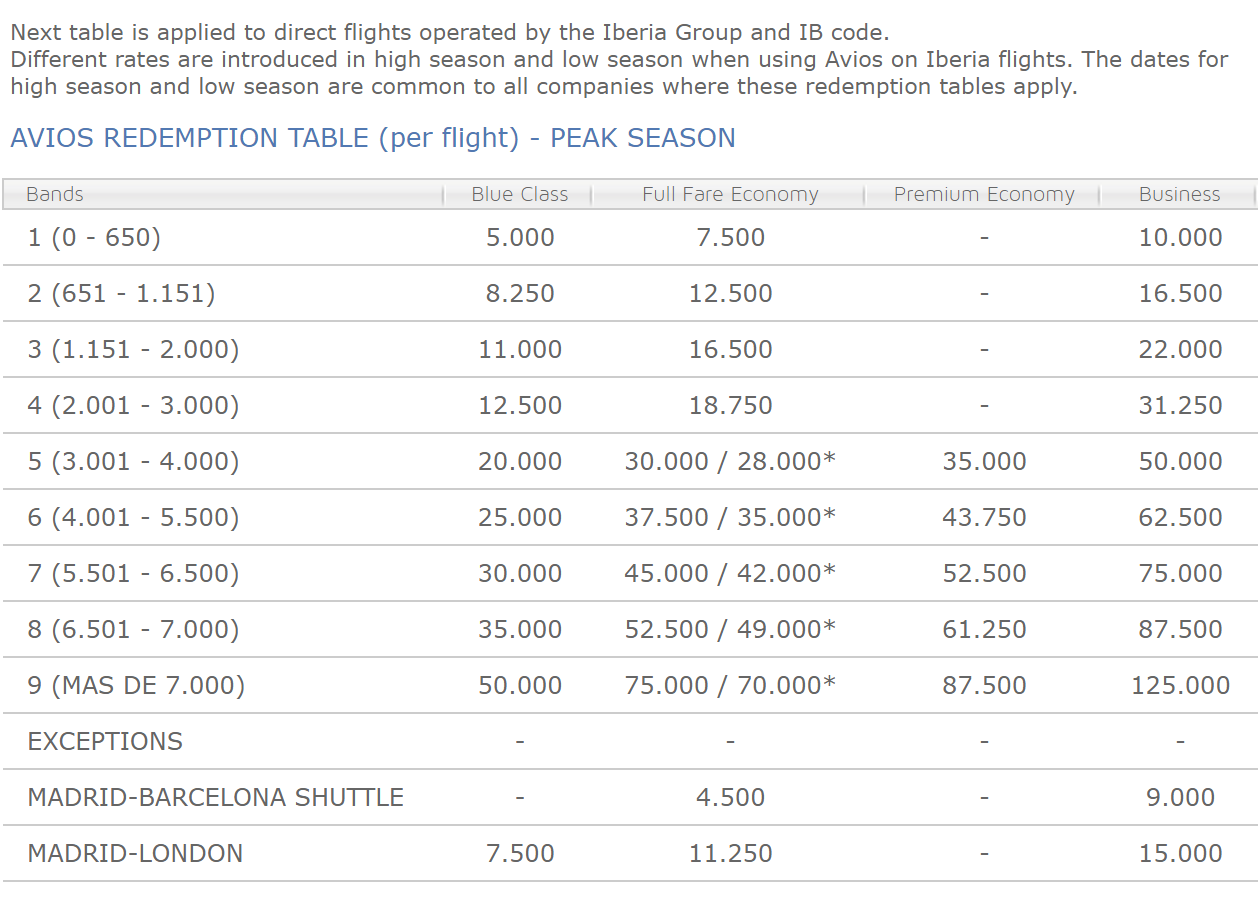Image resolution: width=1258 pixels, height=901 pixels.
Task: Select the 87.500 Premium Economy value
Action: [x=984, y=685]
